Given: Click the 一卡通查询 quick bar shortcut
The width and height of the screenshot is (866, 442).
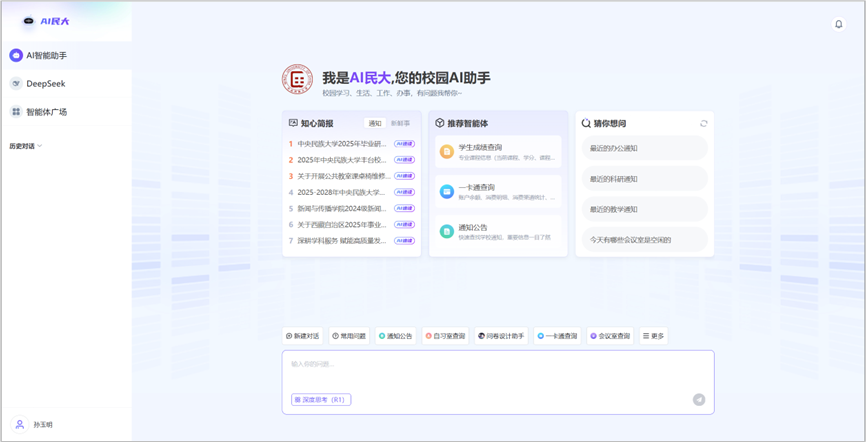Looking at the screenshot, I should [557, 336].
